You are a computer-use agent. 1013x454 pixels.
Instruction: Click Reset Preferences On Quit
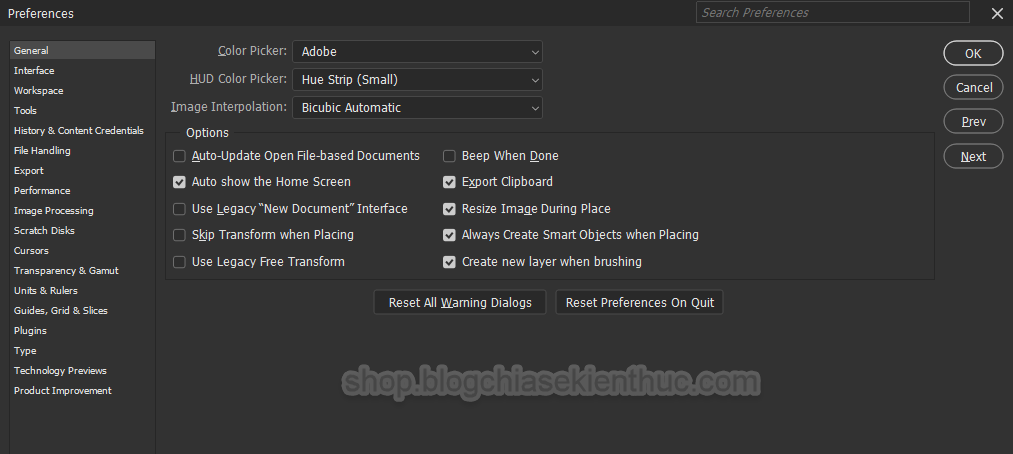click(x=640, y=302)
